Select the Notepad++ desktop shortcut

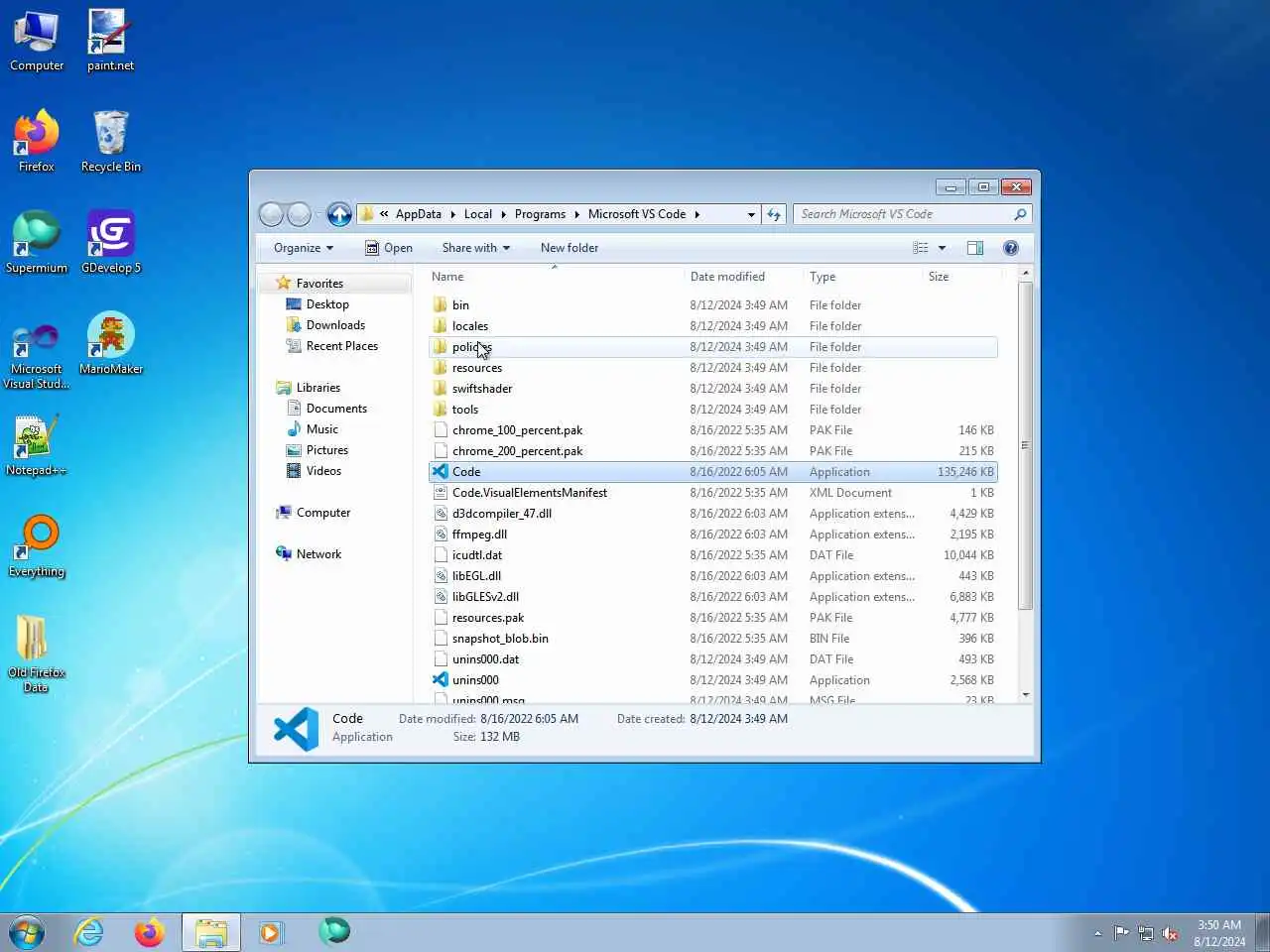coord(37,445)
